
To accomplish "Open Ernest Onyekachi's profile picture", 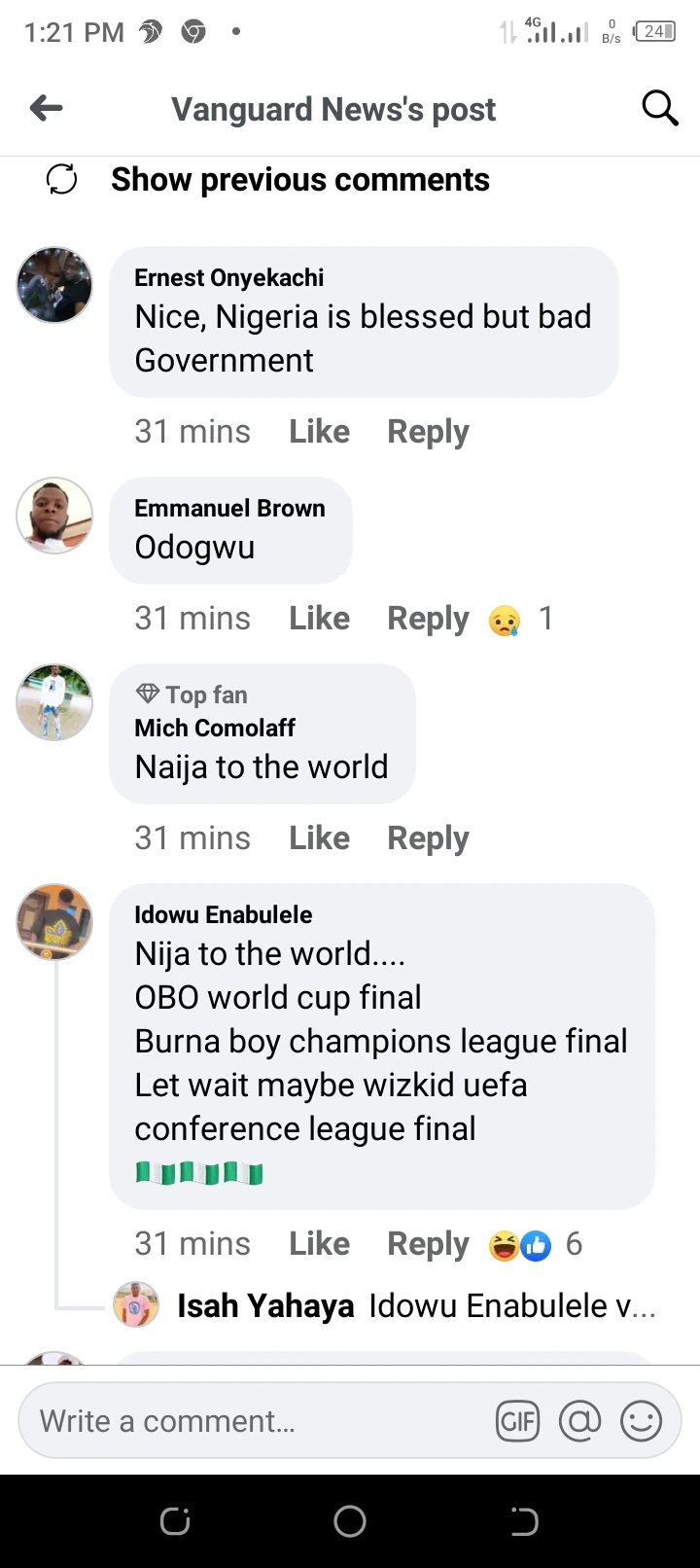I will coord(55,285).
